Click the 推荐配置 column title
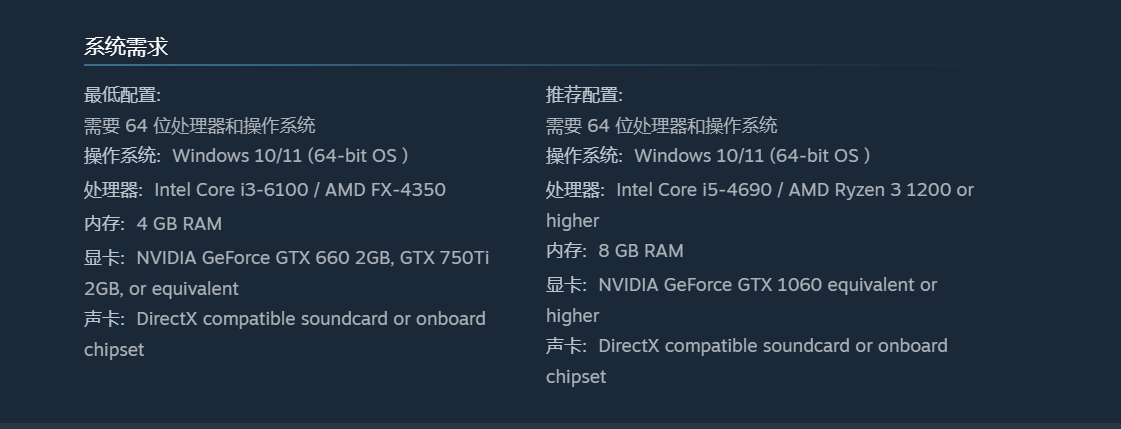The image size is (1121, 429). point(584,95)
